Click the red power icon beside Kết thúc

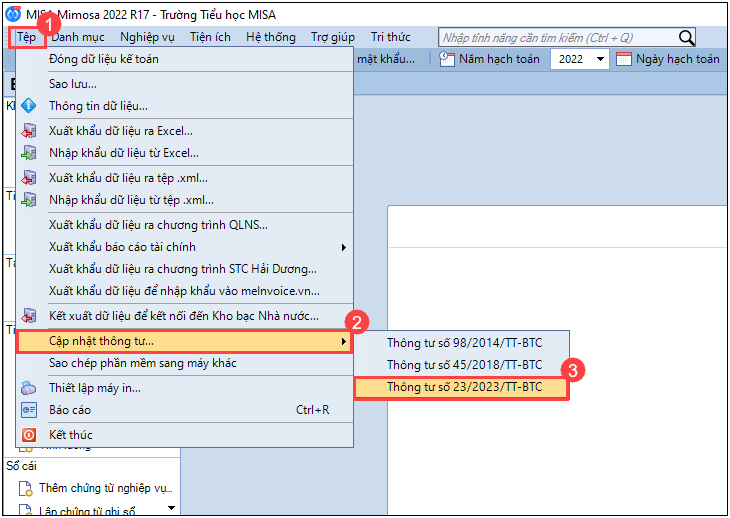[29, 435]
